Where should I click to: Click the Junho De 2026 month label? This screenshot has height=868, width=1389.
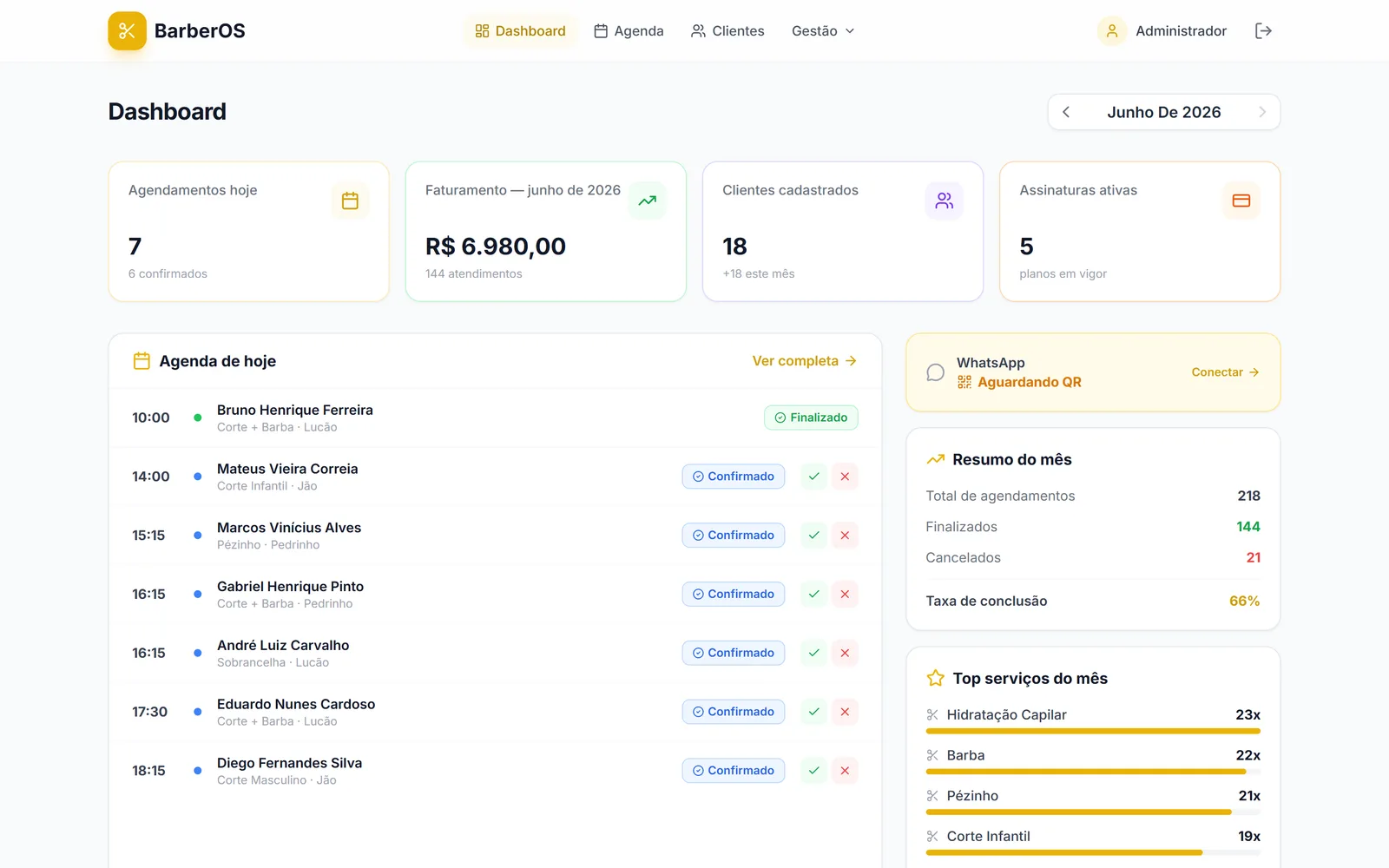1164,112
